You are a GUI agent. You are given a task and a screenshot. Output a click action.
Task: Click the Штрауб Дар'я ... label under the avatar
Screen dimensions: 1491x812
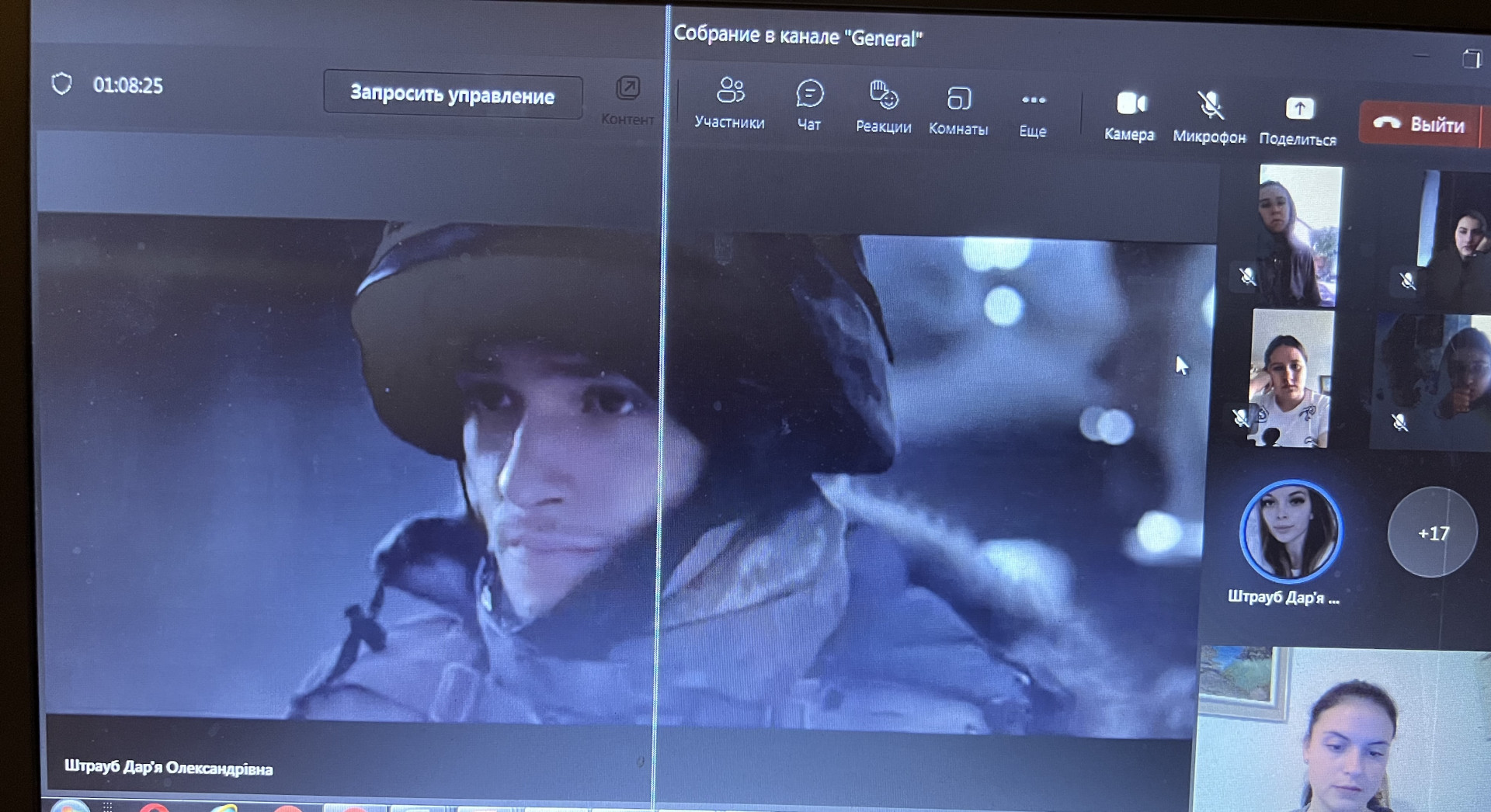[1284, 598]
